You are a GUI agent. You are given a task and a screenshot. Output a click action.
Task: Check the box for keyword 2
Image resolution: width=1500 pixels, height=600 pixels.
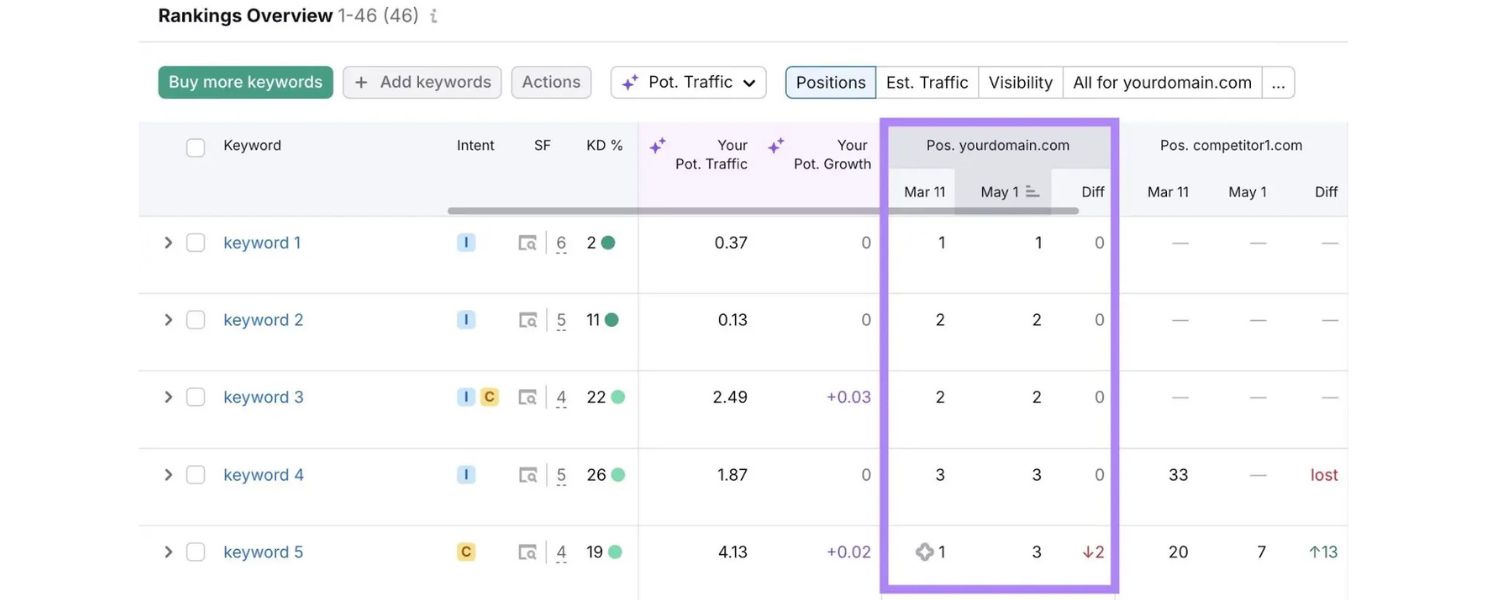(196, 320)
